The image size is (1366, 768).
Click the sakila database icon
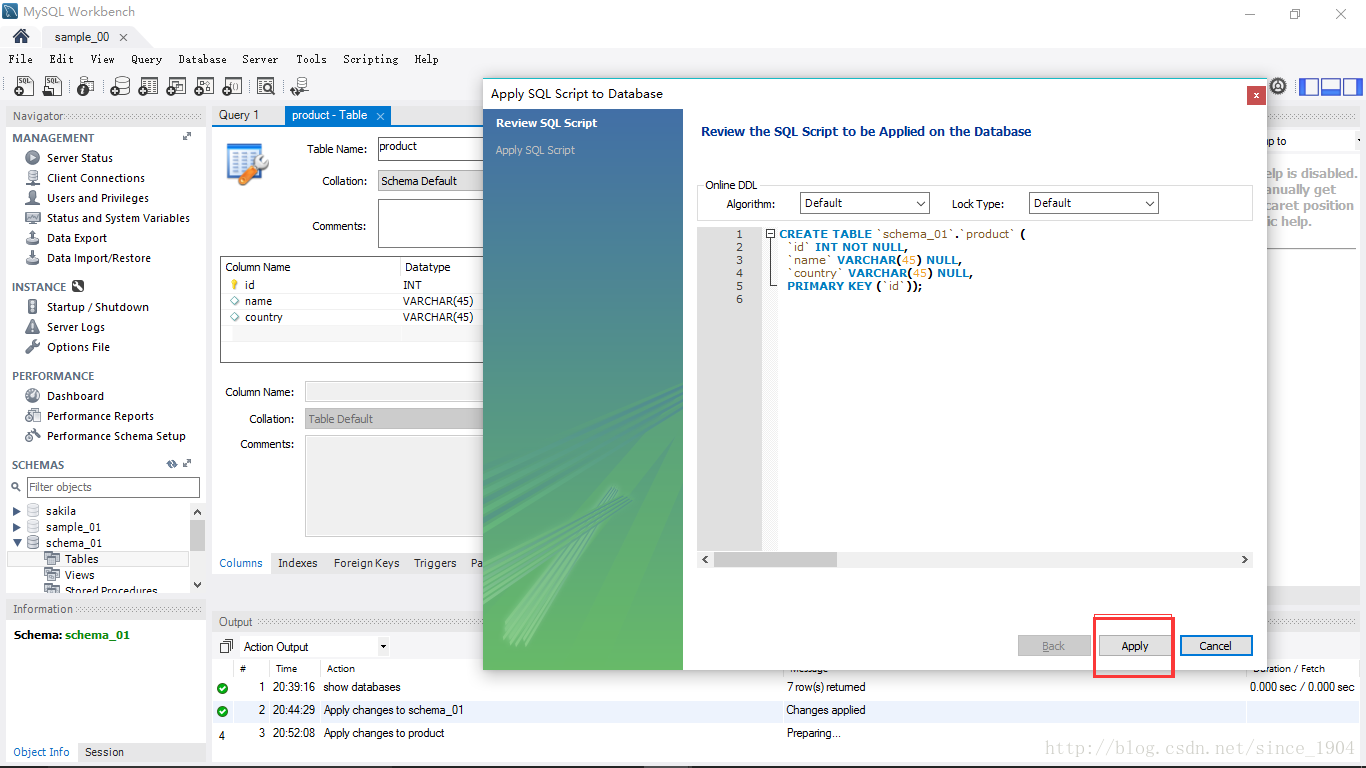(x=34, y=510)
